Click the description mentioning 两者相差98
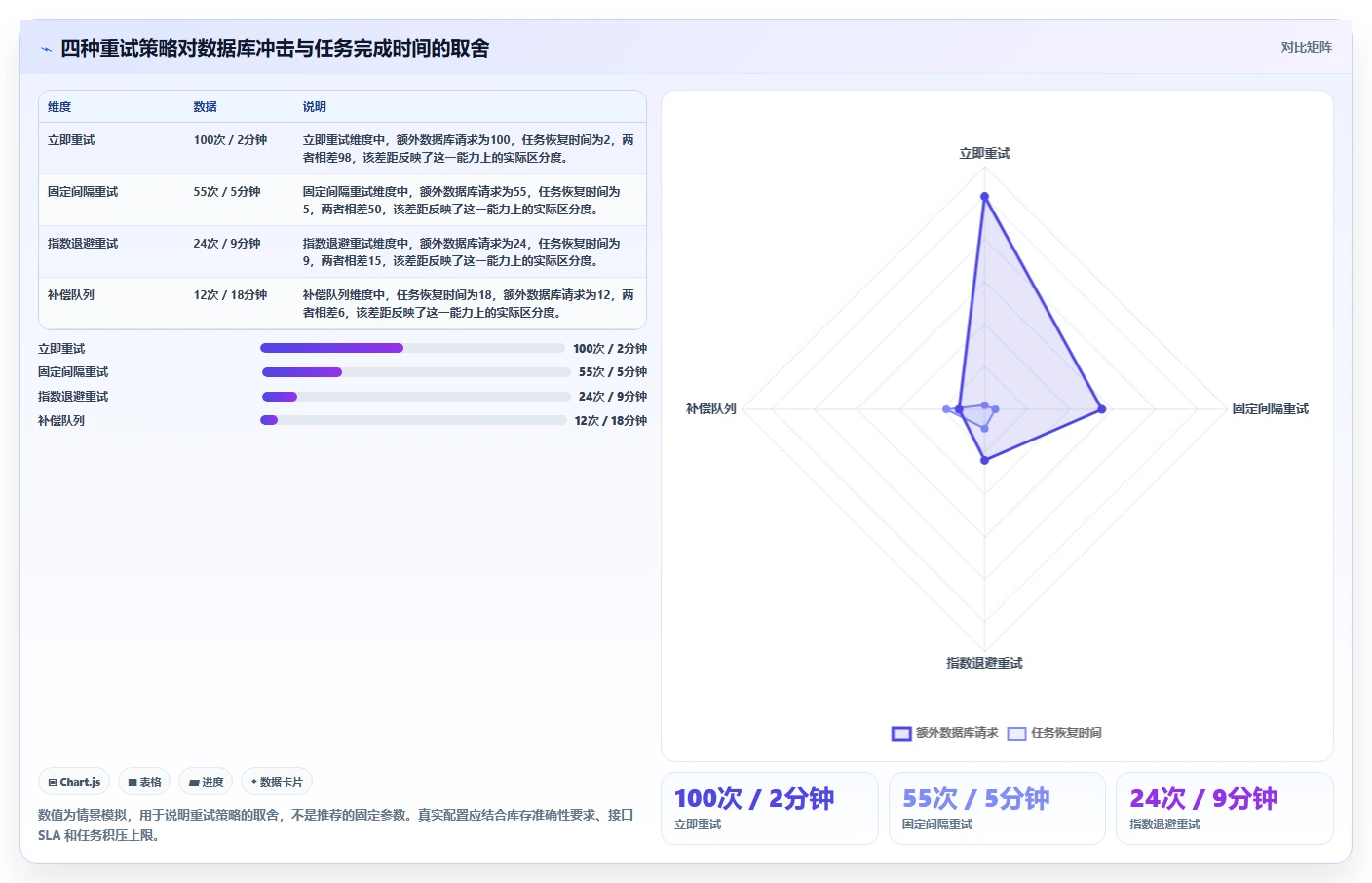The image size is (1372, 883). click(x=468, y=149)
